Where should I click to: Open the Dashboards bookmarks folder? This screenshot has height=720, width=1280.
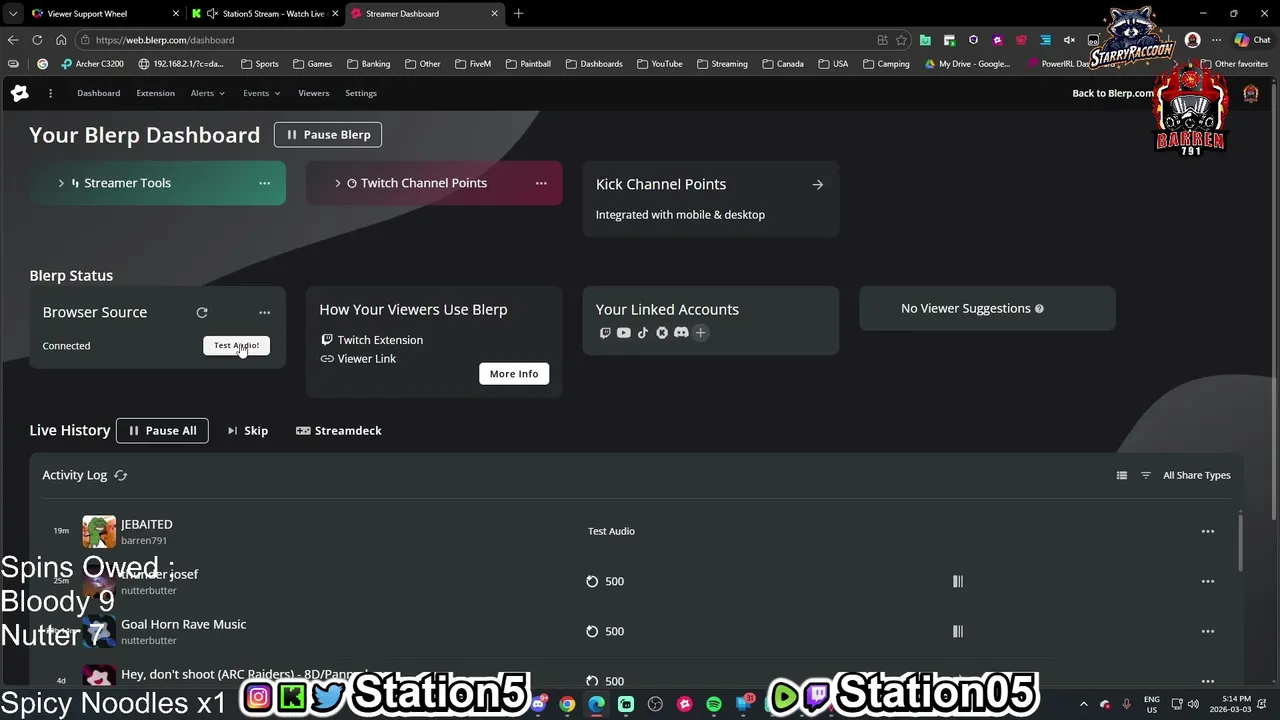coord(594,64)
